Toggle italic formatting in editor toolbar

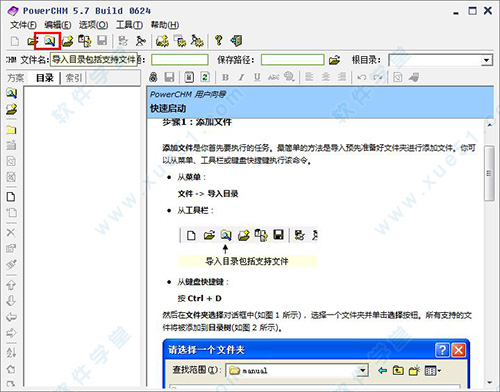click(x=241, y=77)
